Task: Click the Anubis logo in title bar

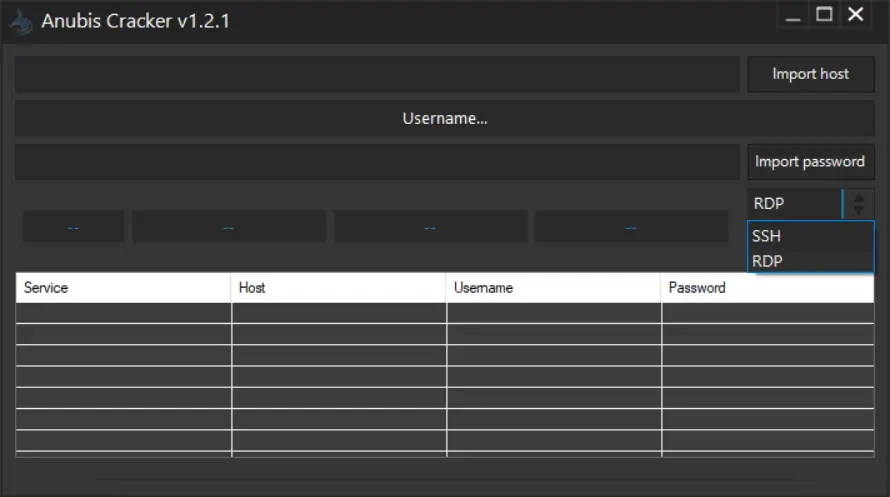Action: coord(21,20)
